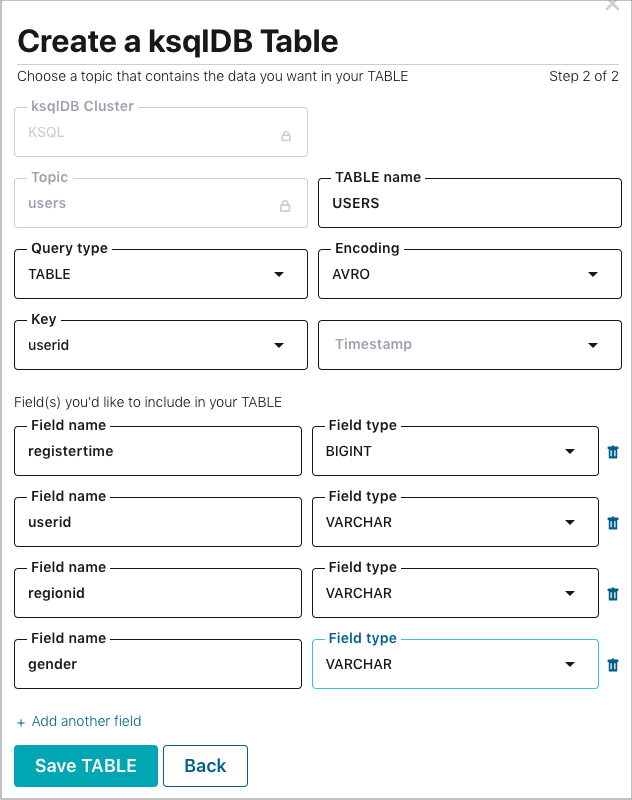Open the Encoding dropdown showing AVRO
This screenshot has width=632, height=800.
pyautogui.click(x=593, y=274)
